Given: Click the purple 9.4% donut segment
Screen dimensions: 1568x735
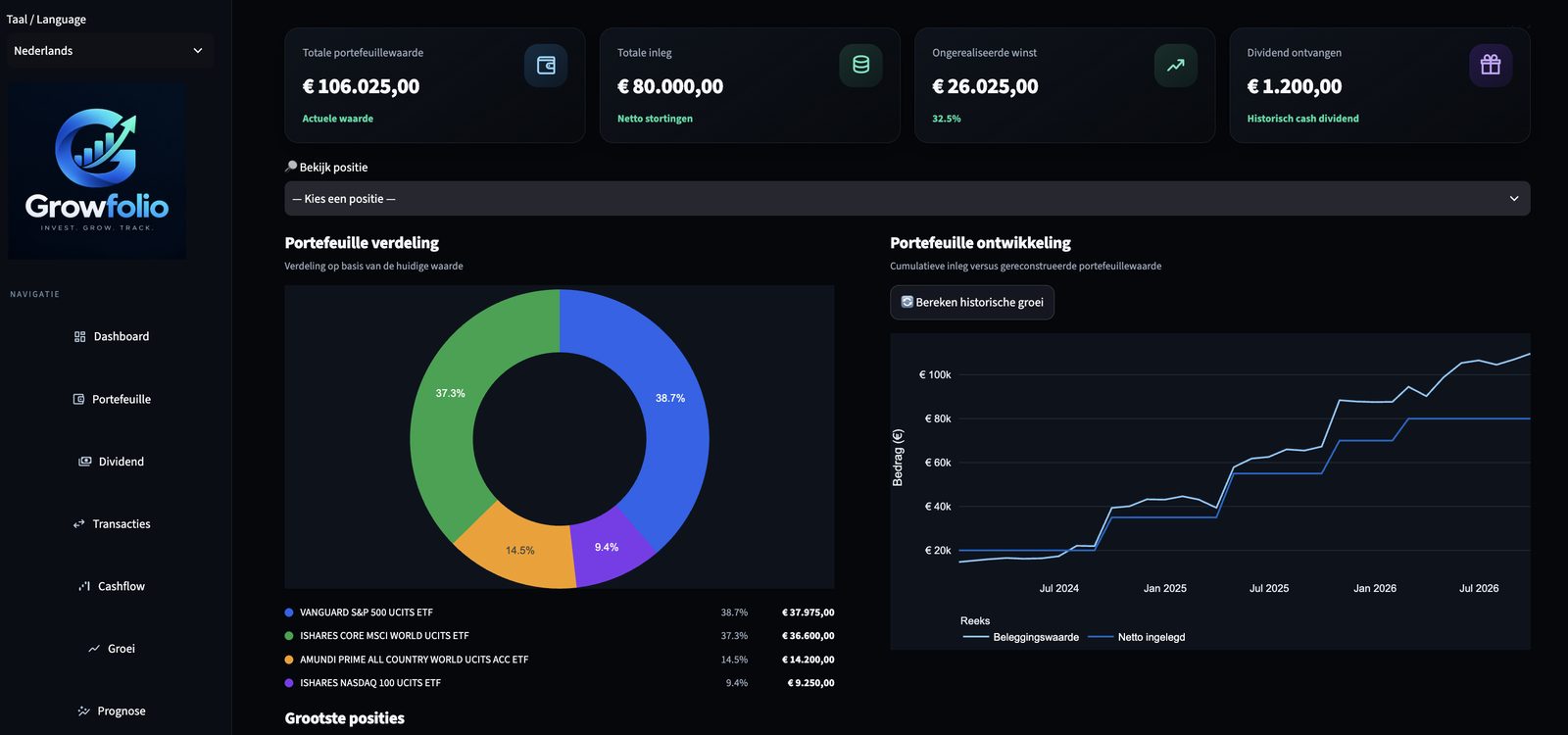Looking at the screenshot, I should tap(607, 547).
